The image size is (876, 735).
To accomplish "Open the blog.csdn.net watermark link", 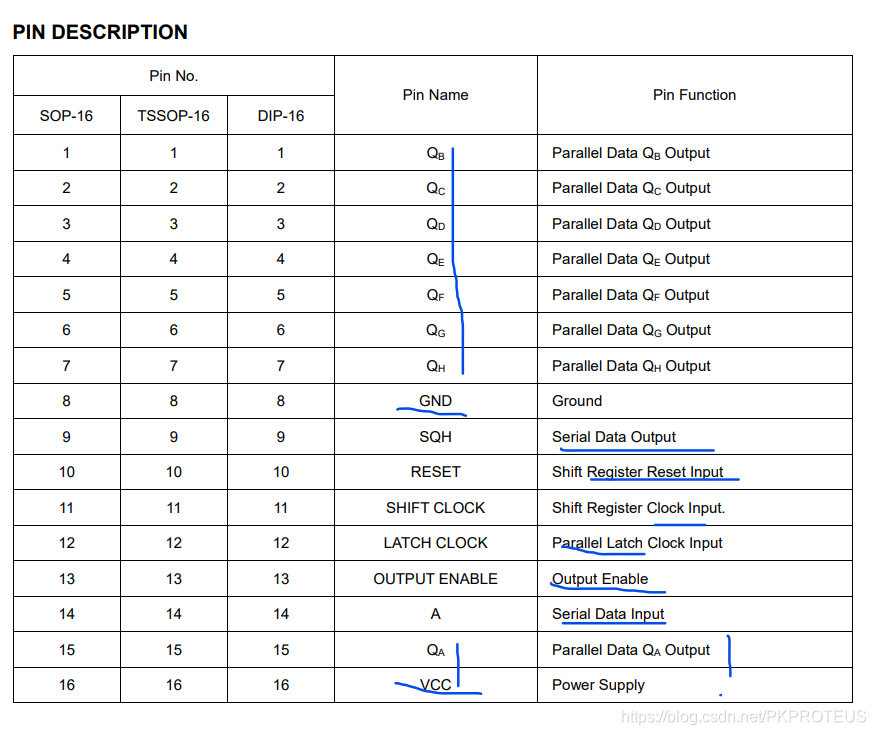I will coord(744,717).
